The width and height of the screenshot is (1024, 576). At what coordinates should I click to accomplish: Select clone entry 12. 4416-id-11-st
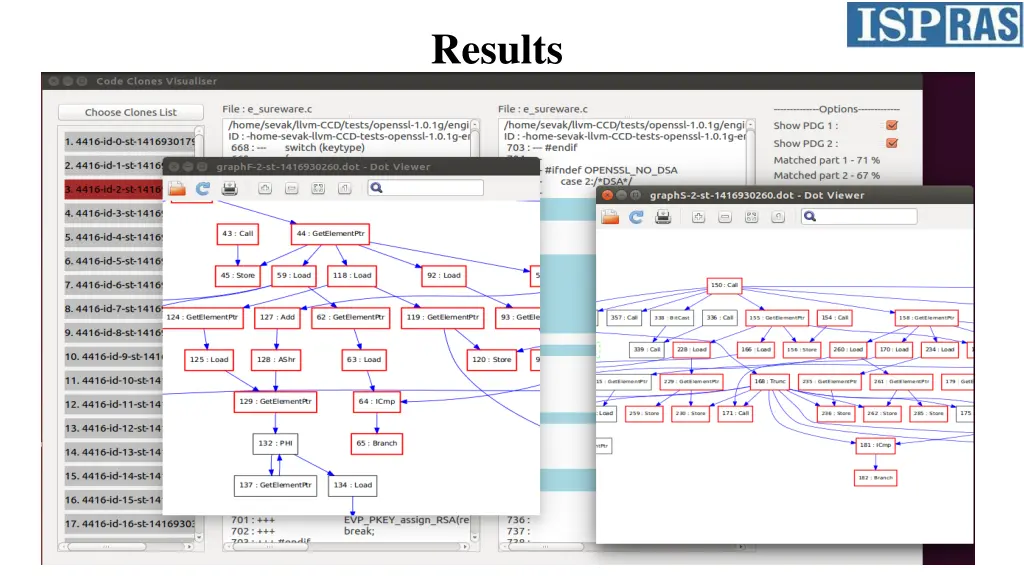(x=114, y=404)
